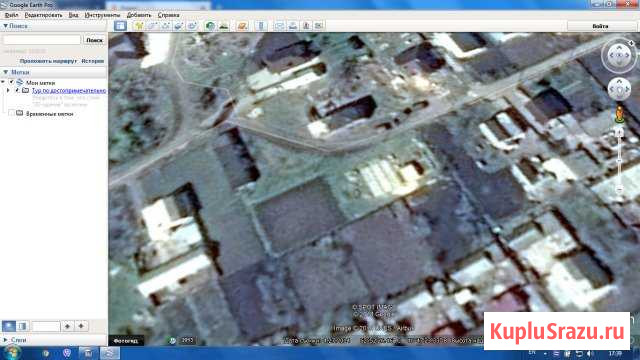Toggle the 'Временные метки' checkbox

(11, 113)
